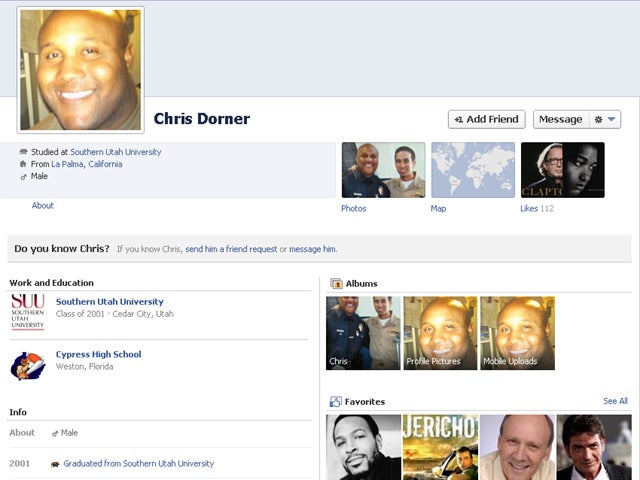Open the Cypress High School link
Image resolution: width=640 pixels, height=480 pixels.
(98, 354)
